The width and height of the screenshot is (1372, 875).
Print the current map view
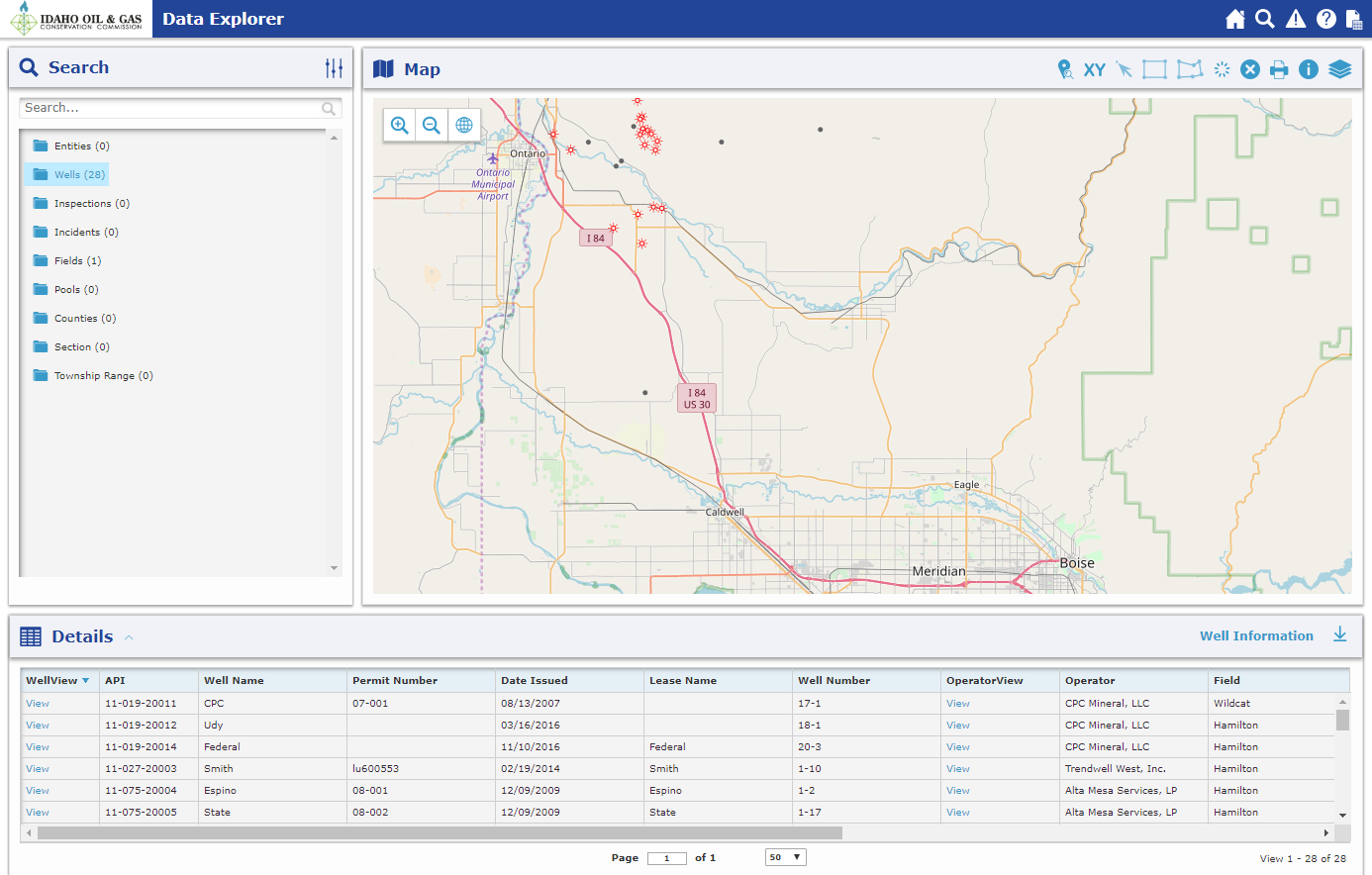pos(1278,69)
